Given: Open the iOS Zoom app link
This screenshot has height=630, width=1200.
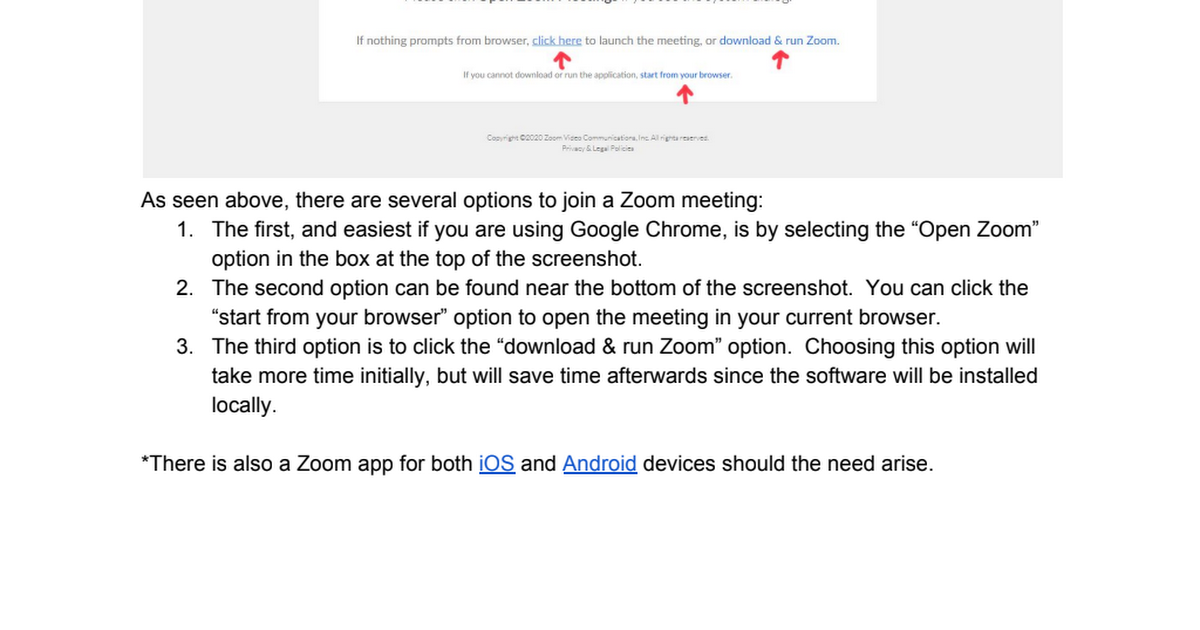Looking at the screenshot, I should coord(497,464).
